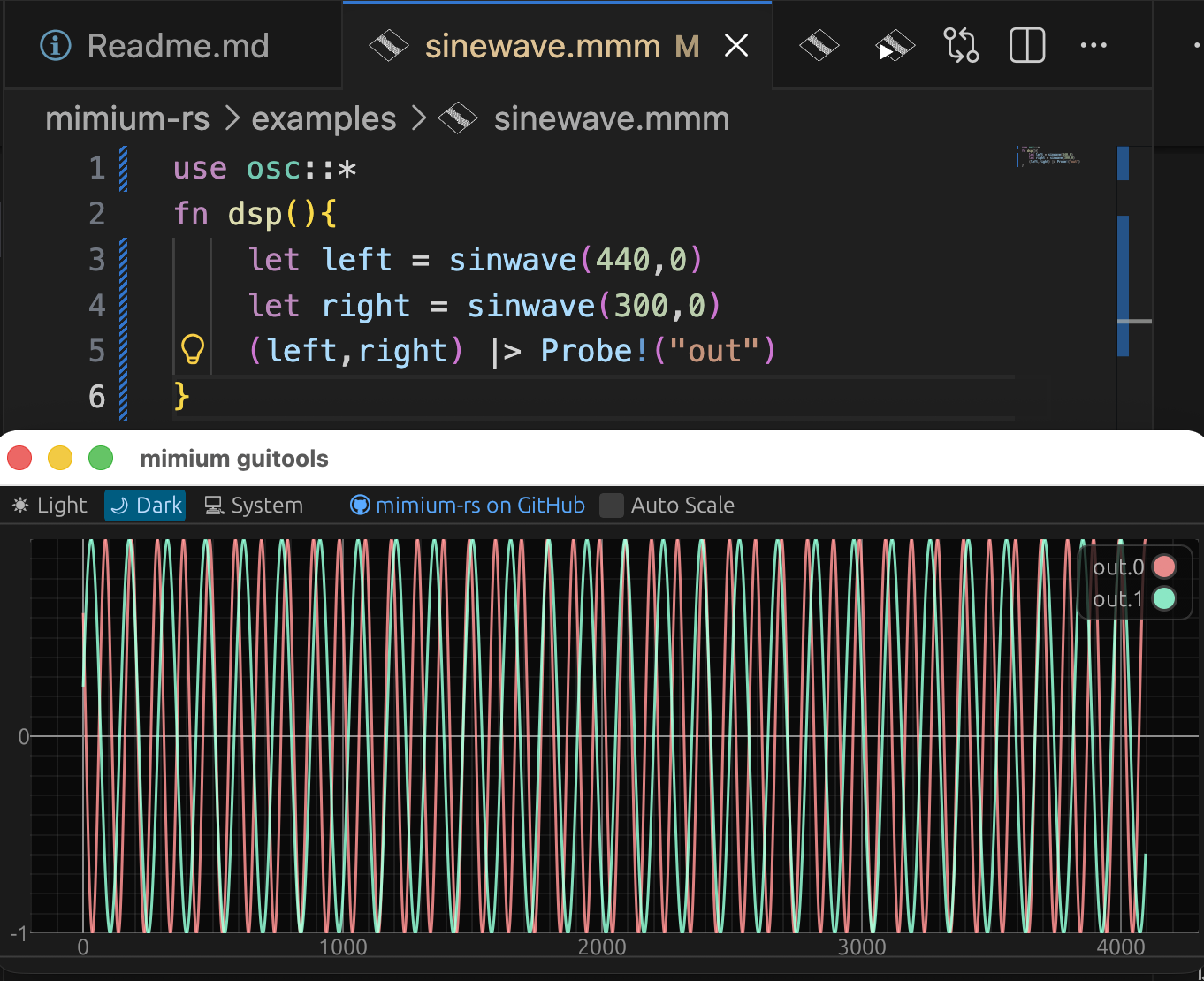Enable the Auto Scale checkbox
Viewport: 1204px width, 981px height.
coord(612,506)
